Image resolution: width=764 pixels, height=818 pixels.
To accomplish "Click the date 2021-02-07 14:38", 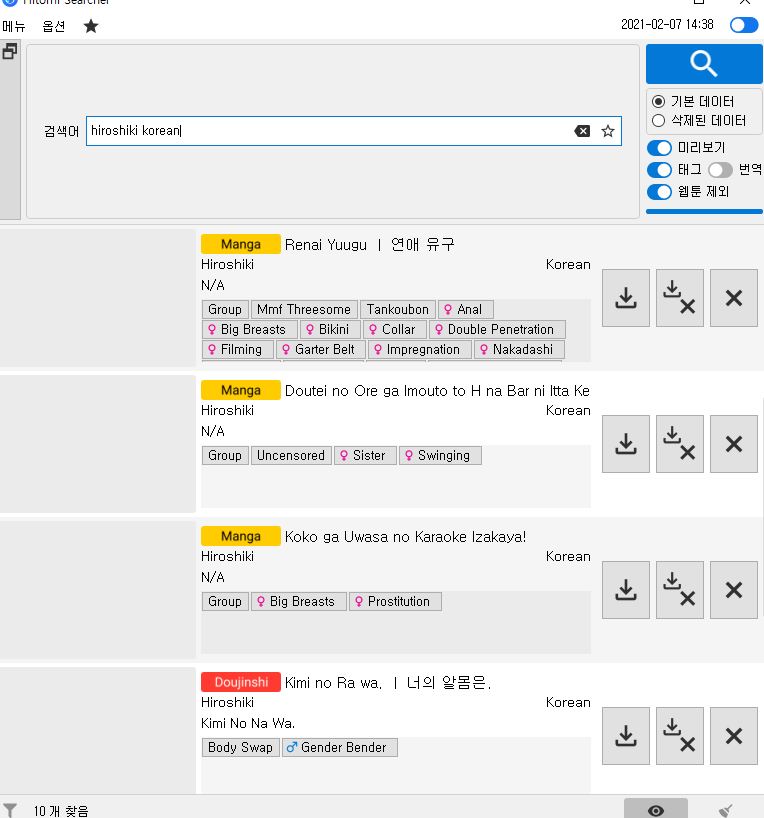I will coord(667,25).
